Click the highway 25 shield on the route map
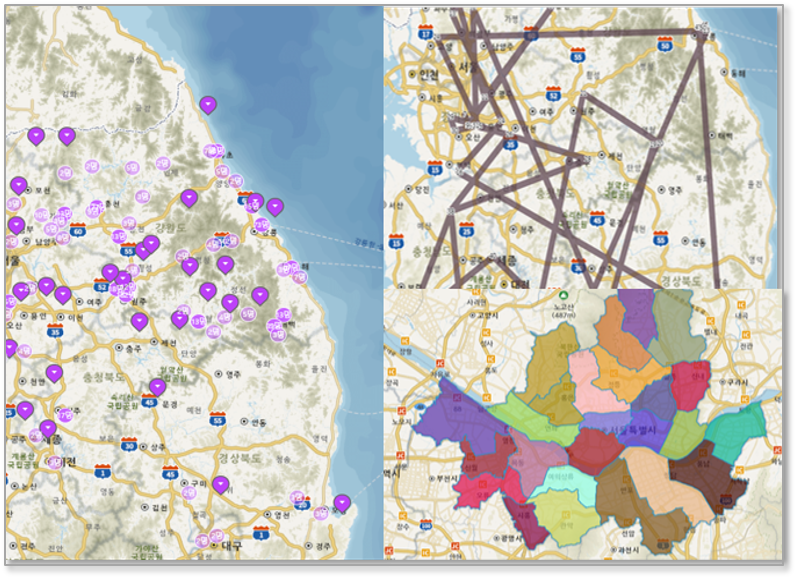 (466, 231)
